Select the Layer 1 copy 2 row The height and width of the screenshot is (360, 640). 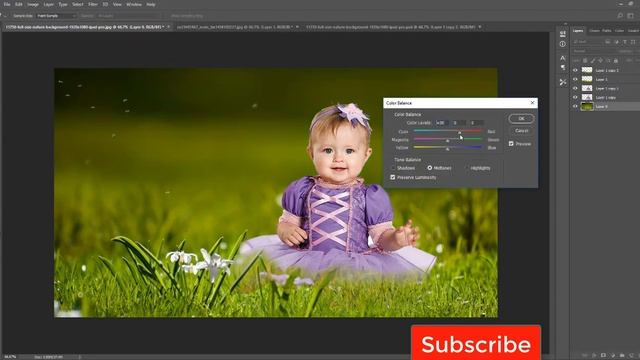[606, 70]
